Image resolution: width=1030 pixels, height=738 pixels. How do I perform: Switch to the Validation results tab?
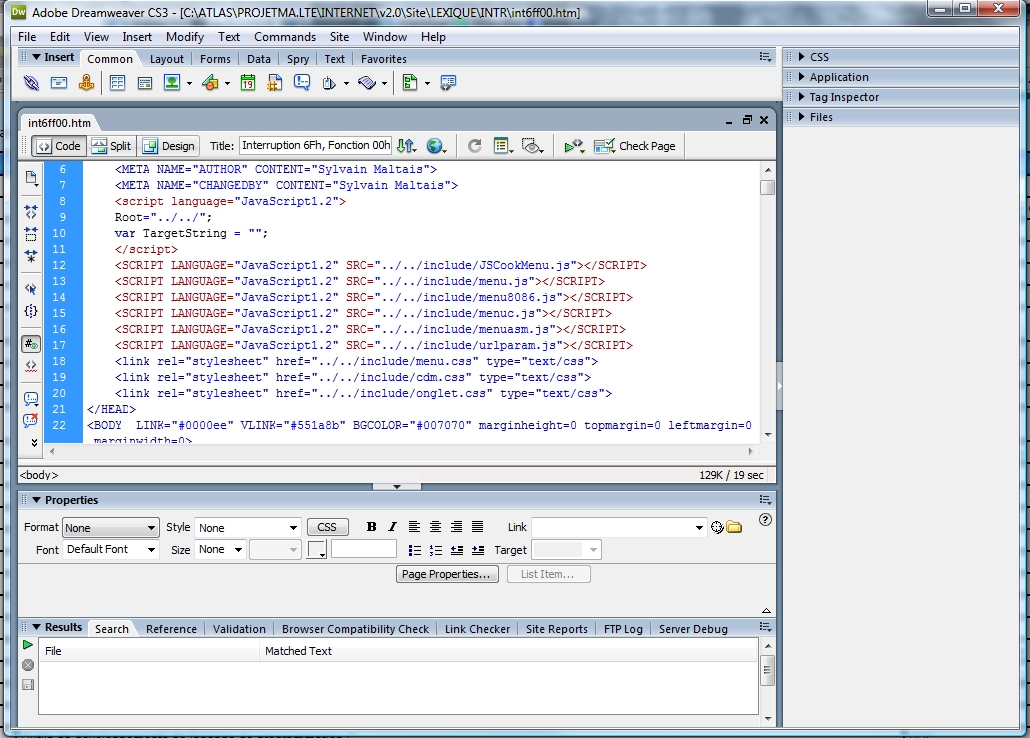[x=239, y=629]
